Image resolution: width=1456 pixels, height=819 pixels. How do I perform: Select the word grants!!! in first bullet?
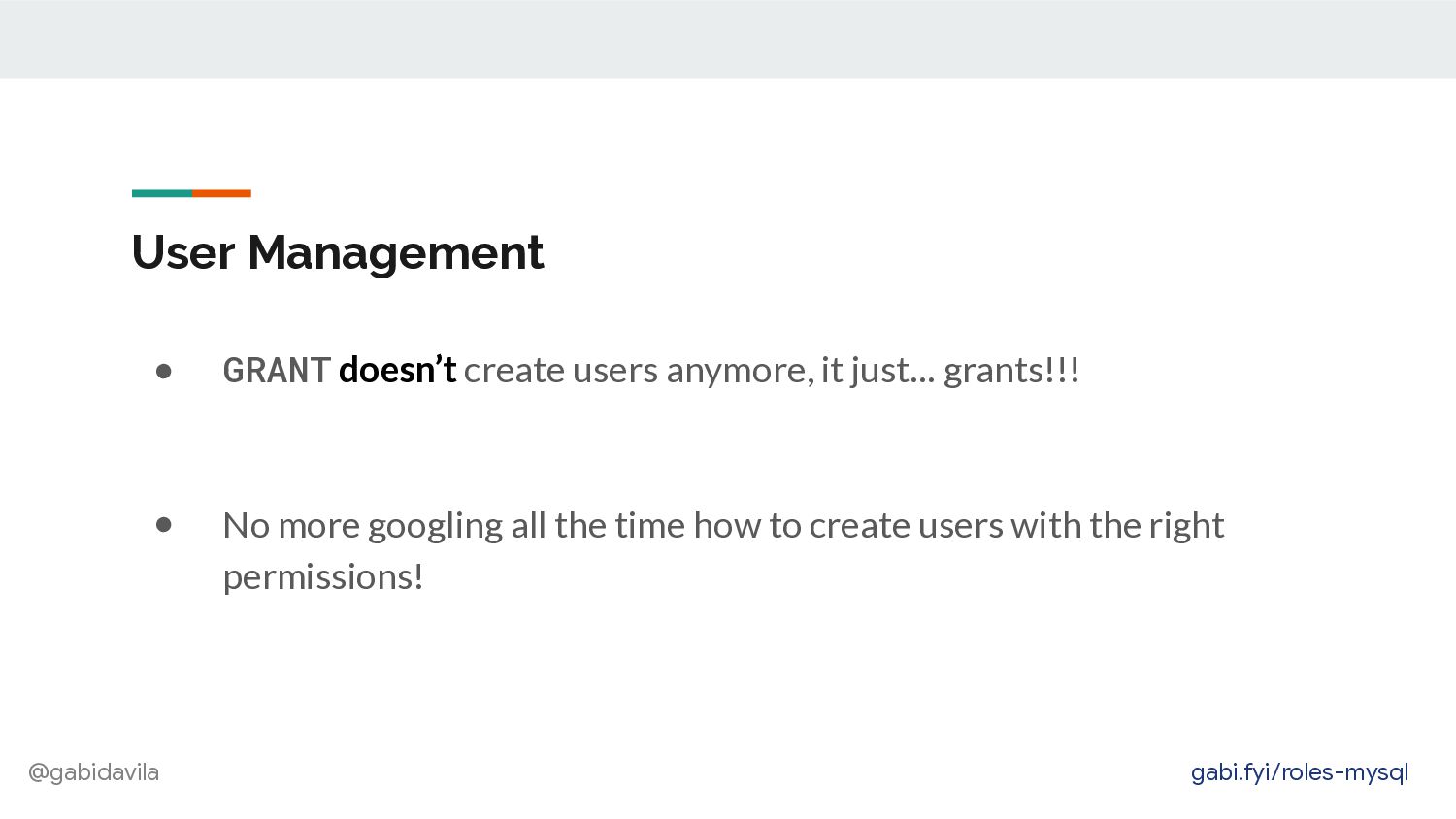coord(1011,371)
